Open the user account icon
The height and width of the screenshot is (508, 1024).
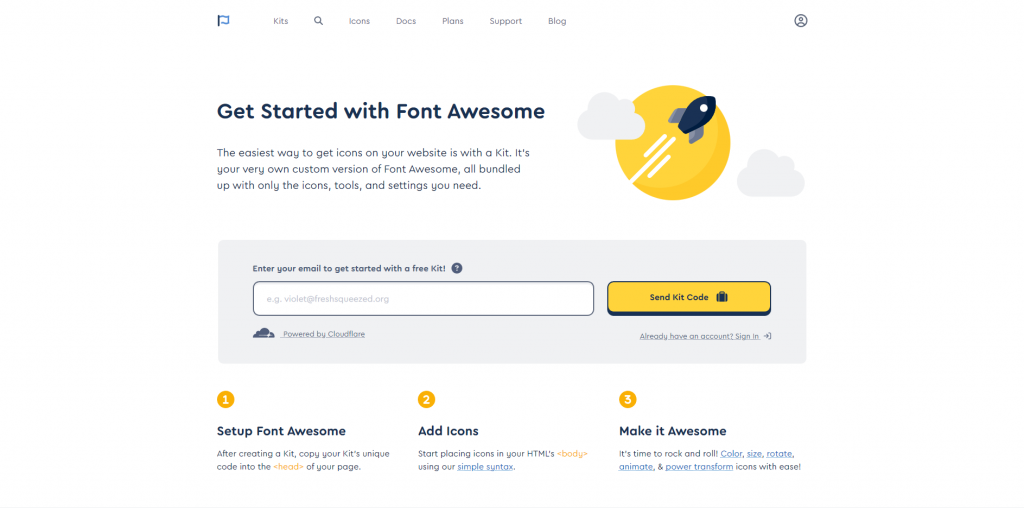pos(801,21)
